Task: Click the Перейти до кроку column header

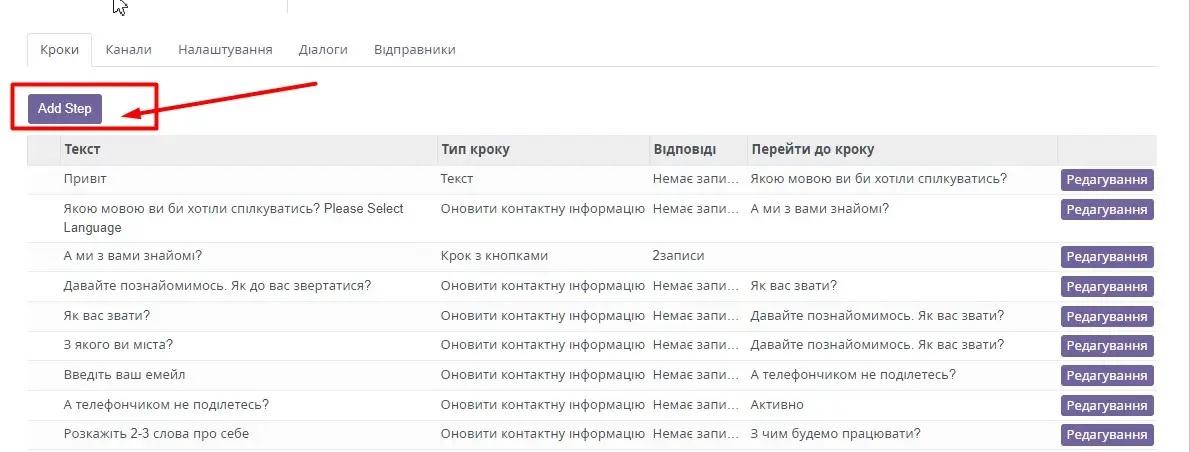Action: (812, 150)
